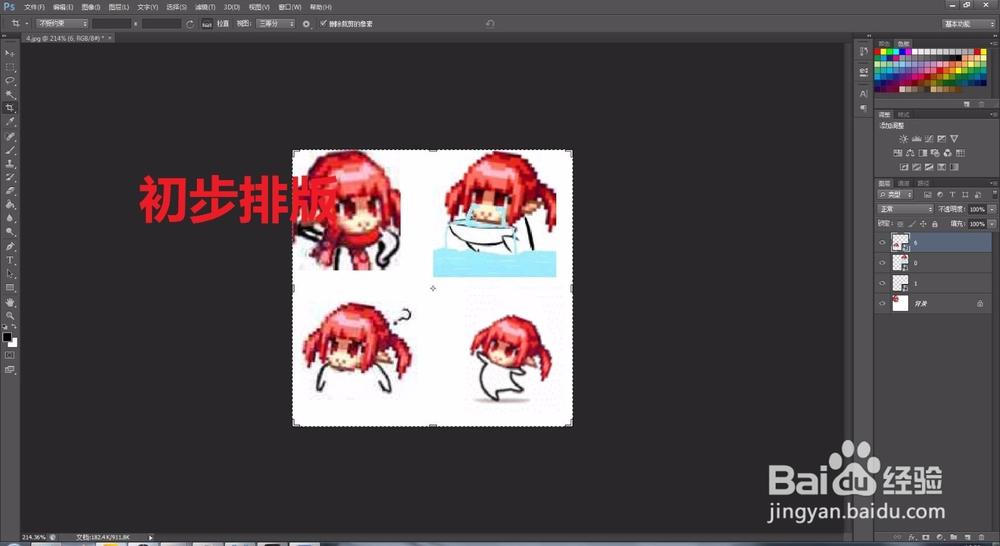Open layer filter type dropdown
Screen dimensions: 1000x546
click(895, 195)
